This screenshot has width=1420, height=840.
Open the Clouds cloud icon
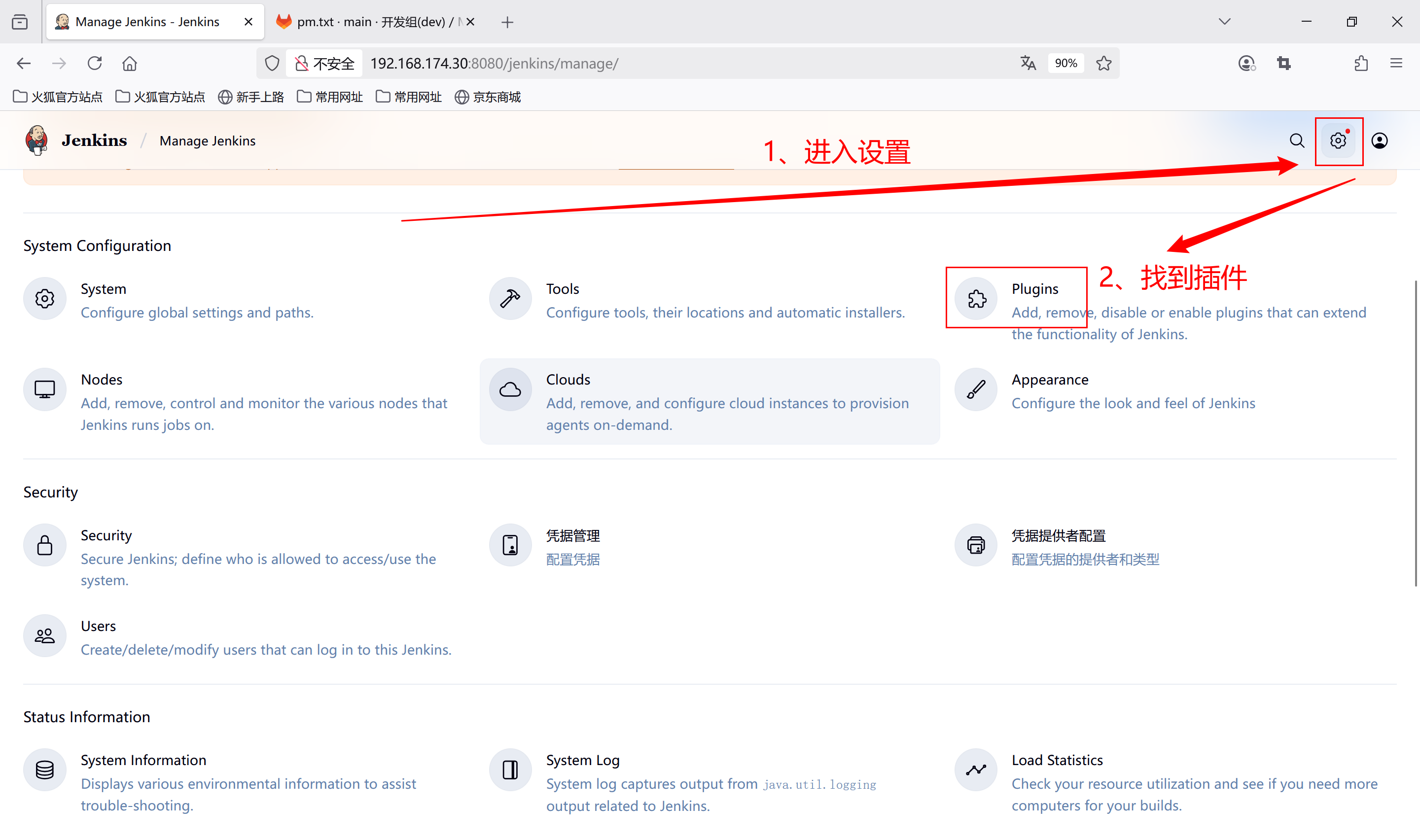[510, 389]
